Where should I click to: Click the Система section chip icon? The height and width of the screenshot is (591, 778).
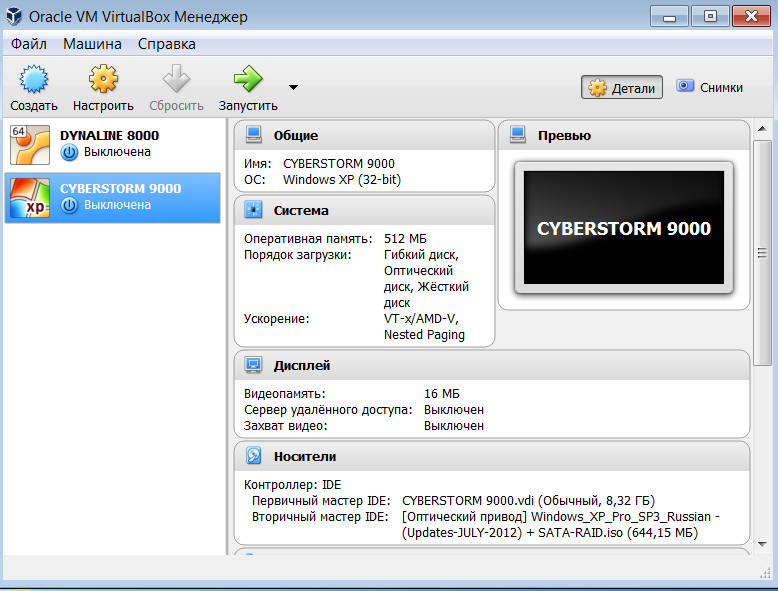254,210
